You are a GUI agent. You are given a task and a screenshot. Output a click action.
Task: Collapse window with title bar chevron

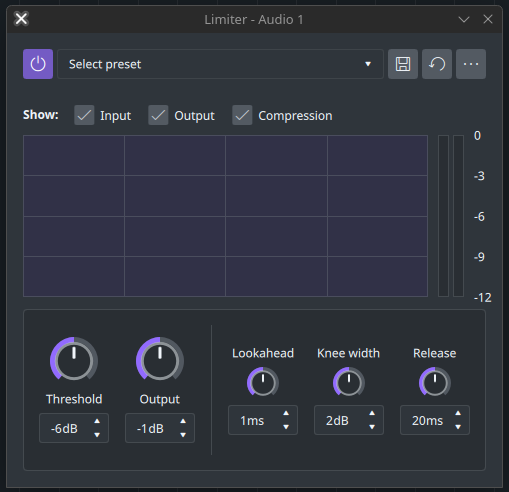pos(464,19)
